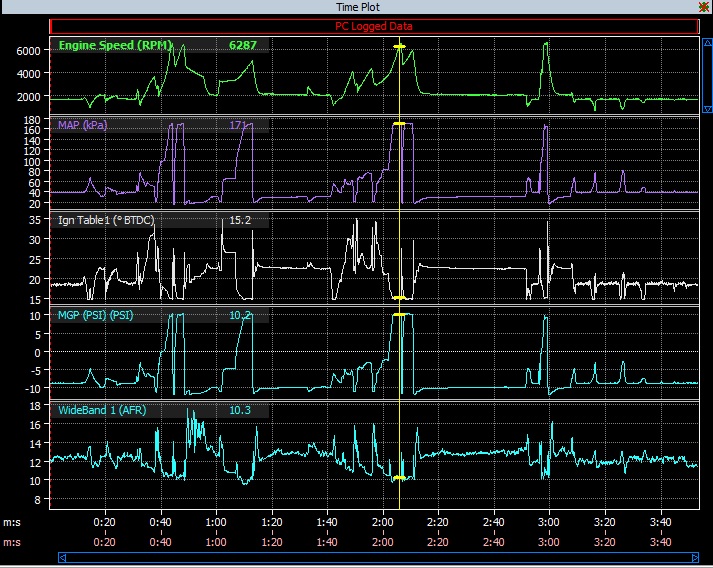Click the MGP value 10.2

pos(240,315)
